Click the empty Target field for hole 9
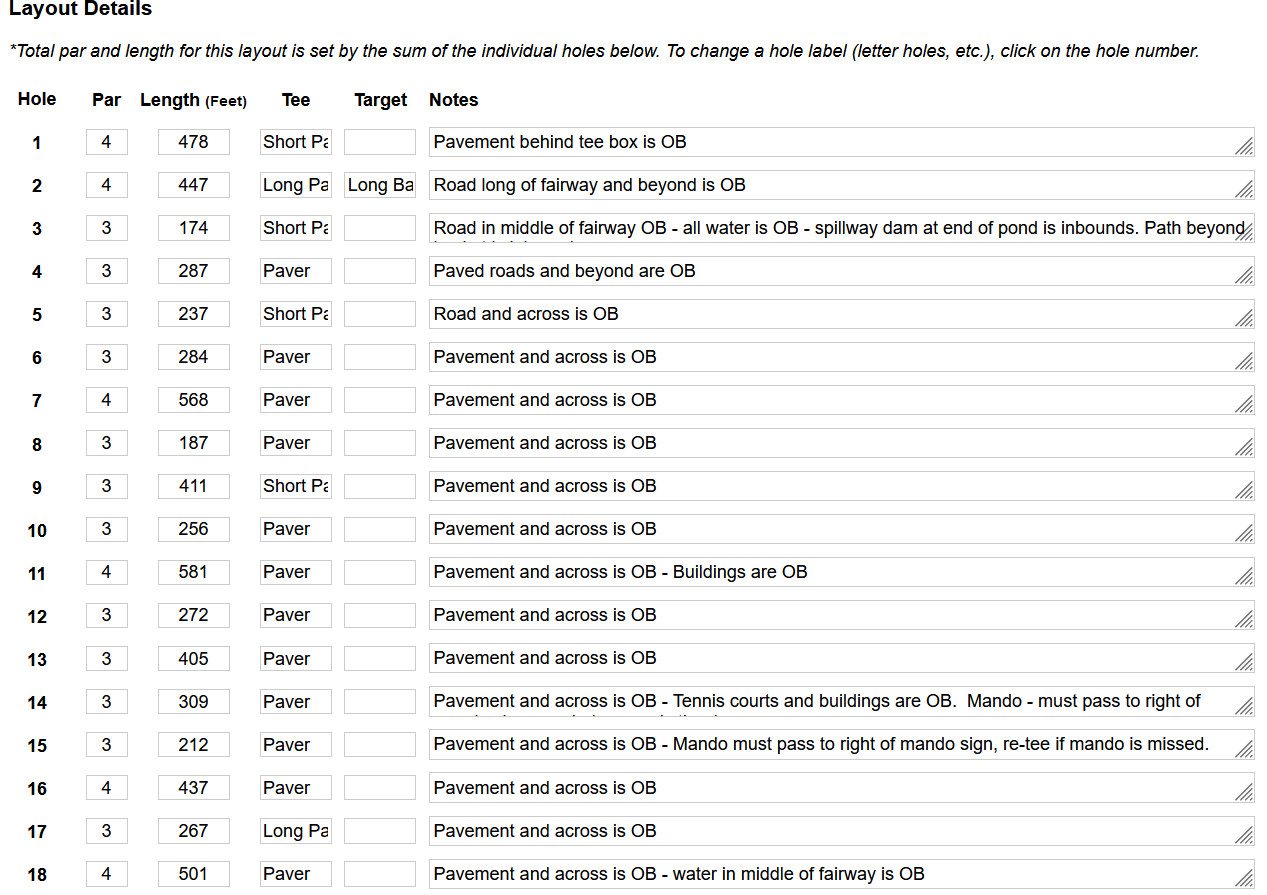Image resolution: width=1267 pixels, height=895 pixels. click(380, 486)
